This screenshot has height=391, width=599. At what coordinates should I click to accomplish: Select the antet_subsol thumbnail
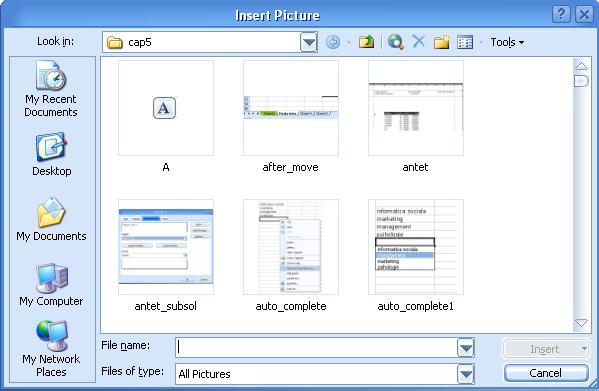pyautogui.click(x=166, y=247)
